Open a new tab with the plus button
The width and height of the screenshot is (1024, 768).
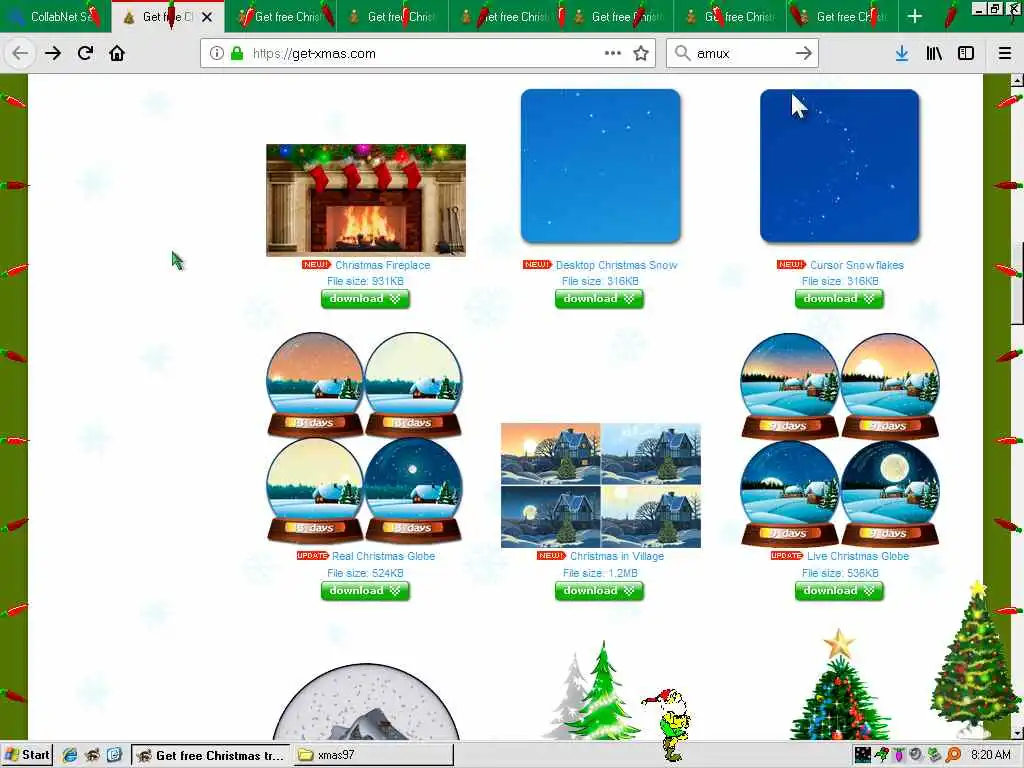tap(915, 17)
